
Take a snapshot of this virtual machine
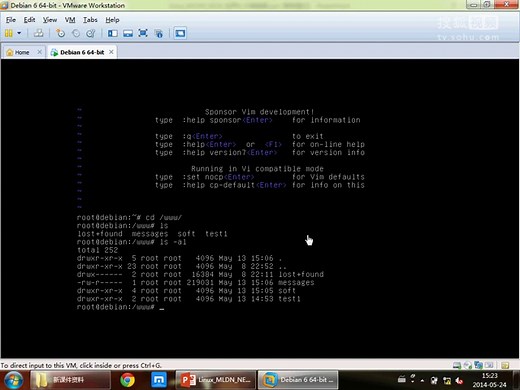click(x=60, y=33)
